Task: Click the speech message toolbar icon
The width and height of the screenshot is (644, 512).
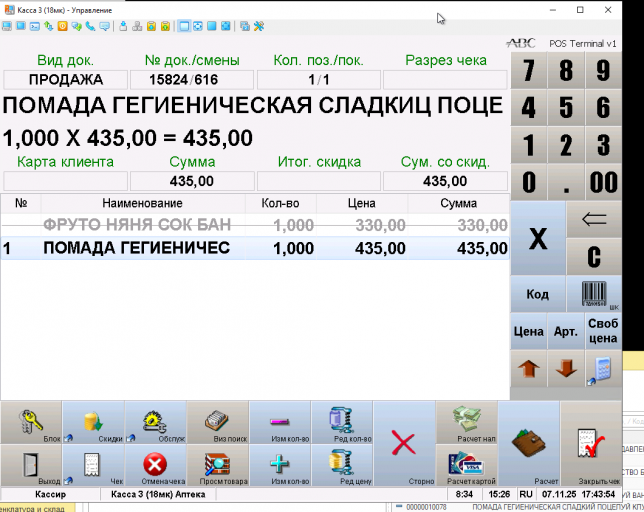Action: click(x=105, y=26)
